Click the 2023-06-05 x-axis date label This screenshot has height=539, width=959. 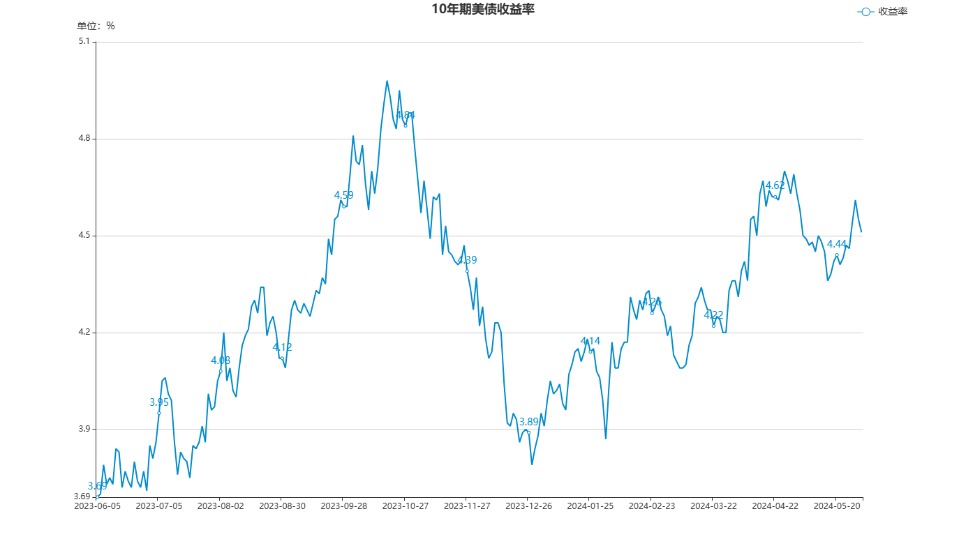pyautogui.click(x=97, y=506)
